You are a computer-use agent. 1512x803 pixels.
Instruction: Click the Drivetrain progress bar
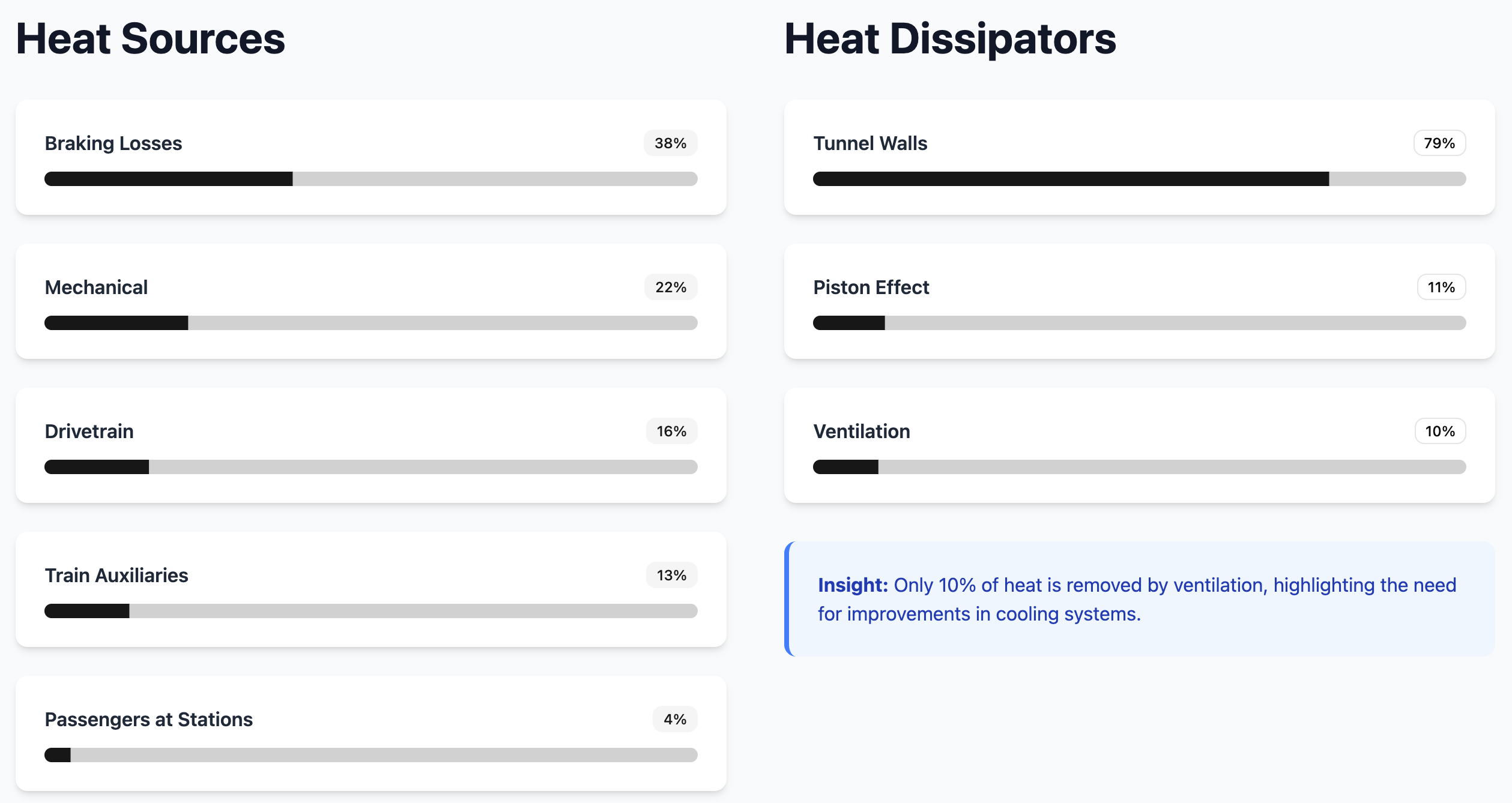tap(371, 467)
